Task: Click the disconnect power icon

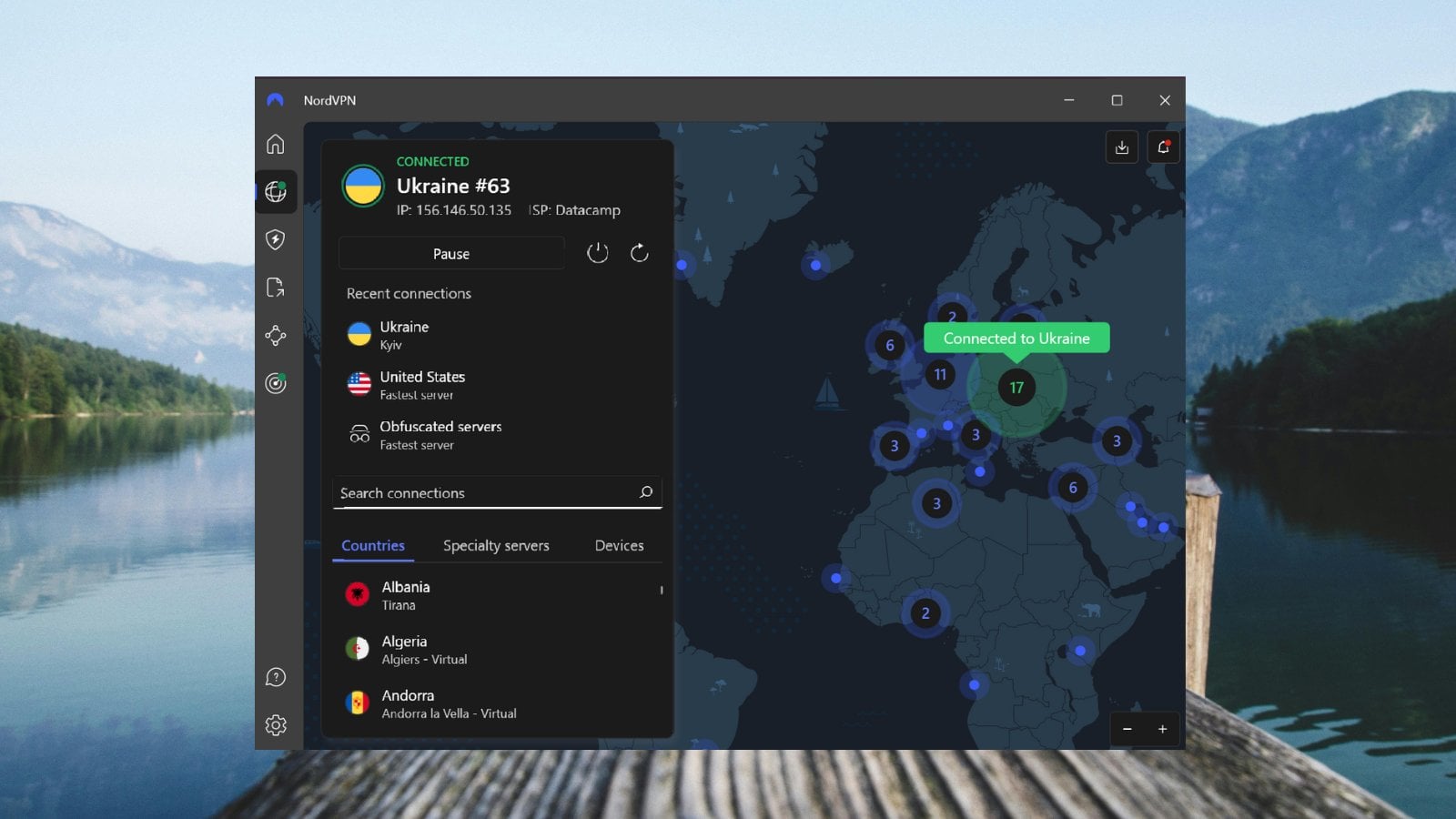Action: point(598,253)
